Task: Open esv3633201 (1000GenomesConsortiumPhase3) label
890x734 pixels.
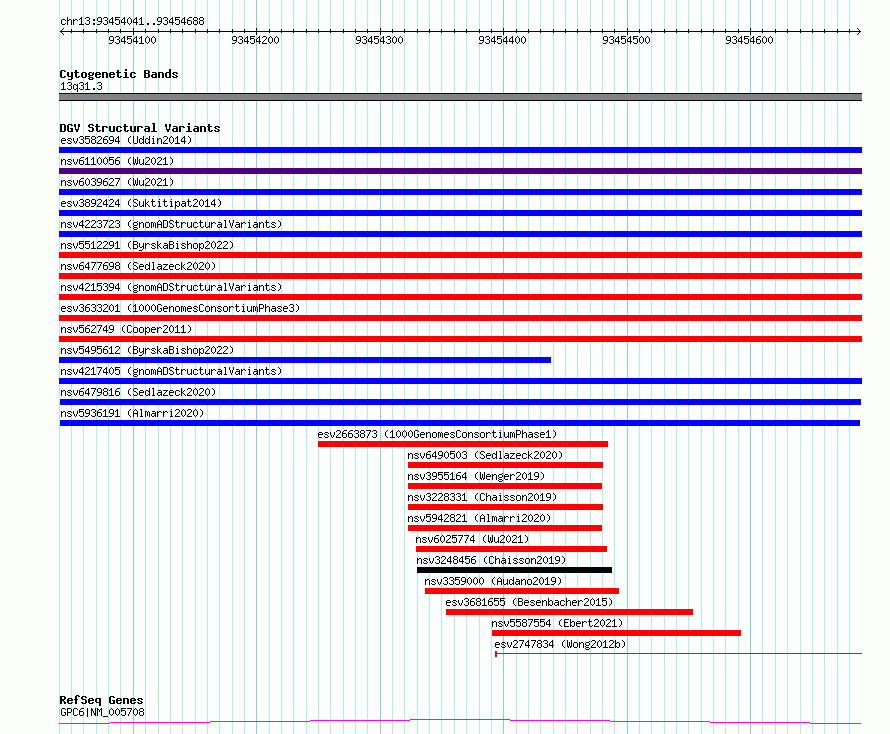Action: (180, 308)
